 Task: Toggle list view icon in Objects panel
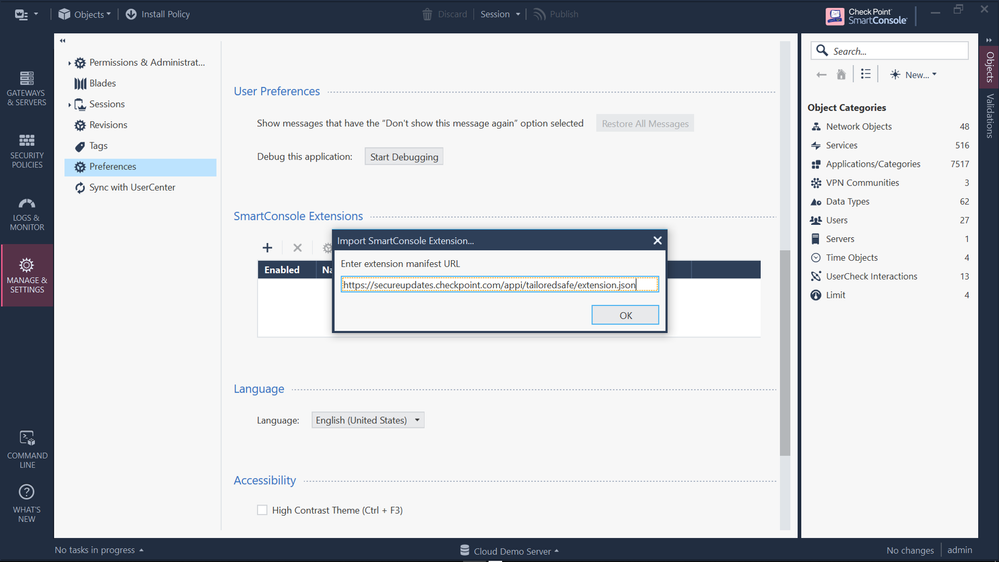point(865,75)
